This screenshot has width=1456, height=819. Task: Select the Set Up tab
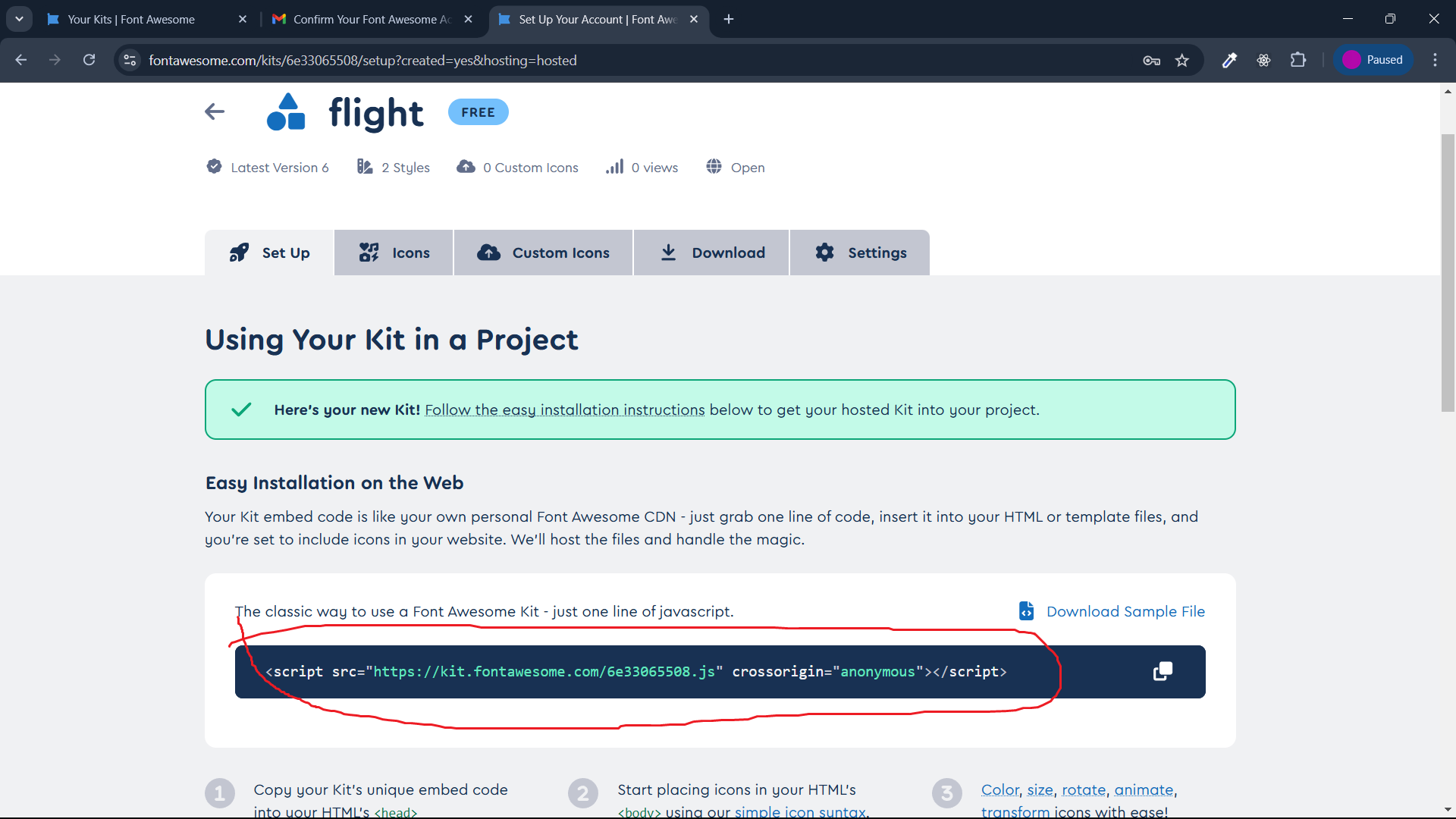click(x=269, y=253)
